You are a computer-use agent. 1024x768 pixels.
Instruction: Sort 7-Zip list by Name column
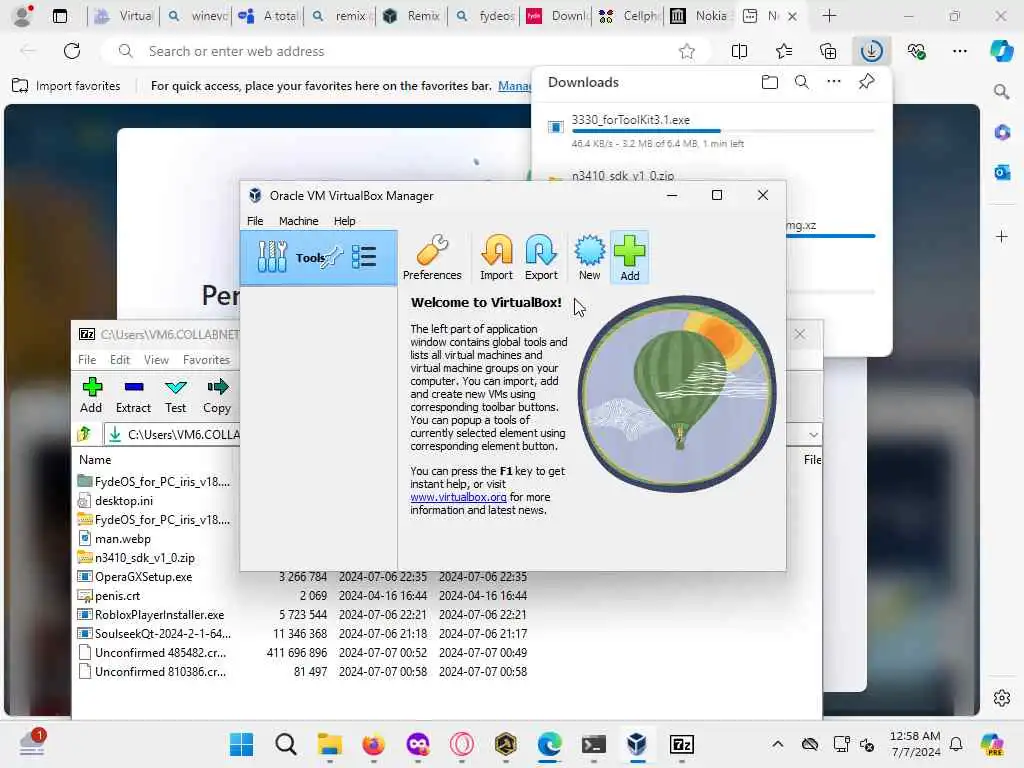[95, 460]
